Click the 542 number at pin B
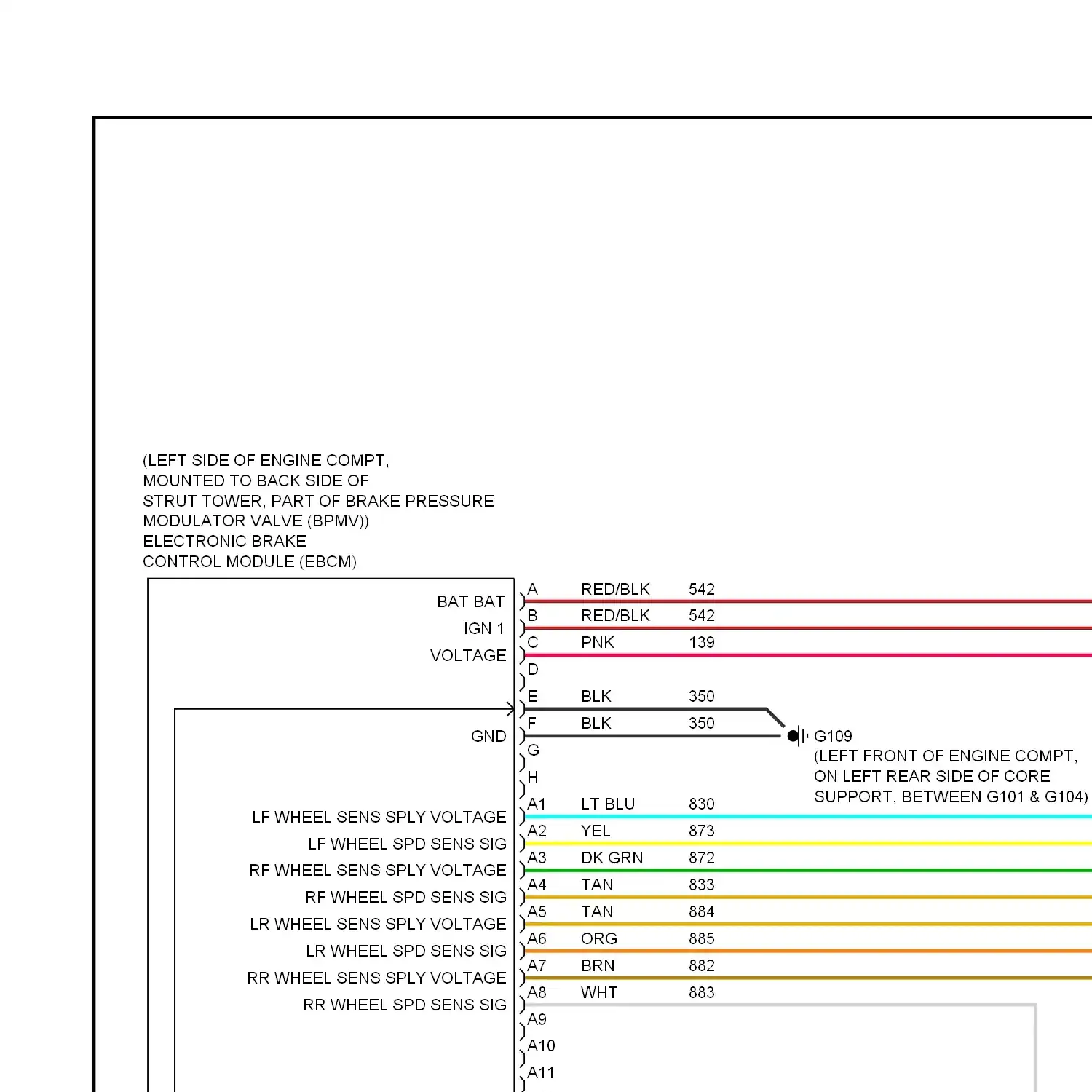1092x1092 pixels. pos(702,615)
